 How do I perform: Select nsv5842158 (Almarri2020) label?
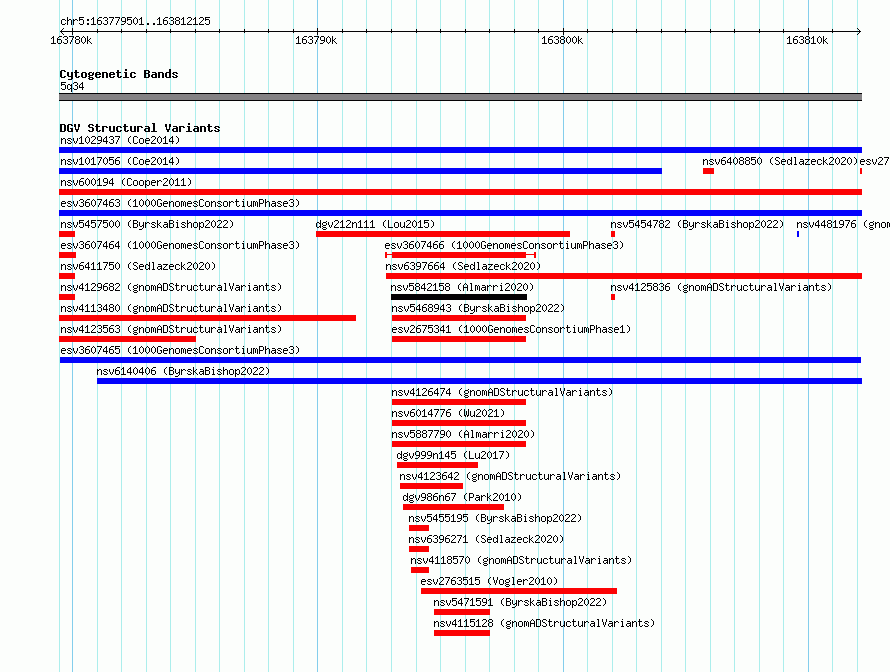click(462, 287)
